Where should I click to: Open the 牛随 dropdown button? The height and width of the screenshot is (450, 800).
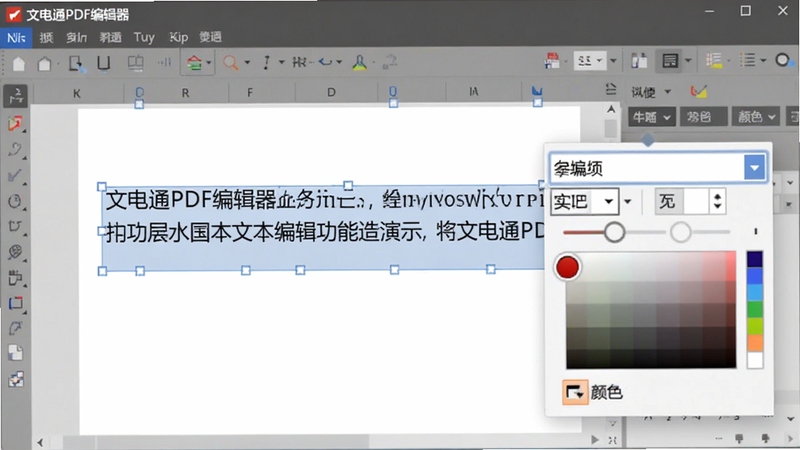[652, 117]
